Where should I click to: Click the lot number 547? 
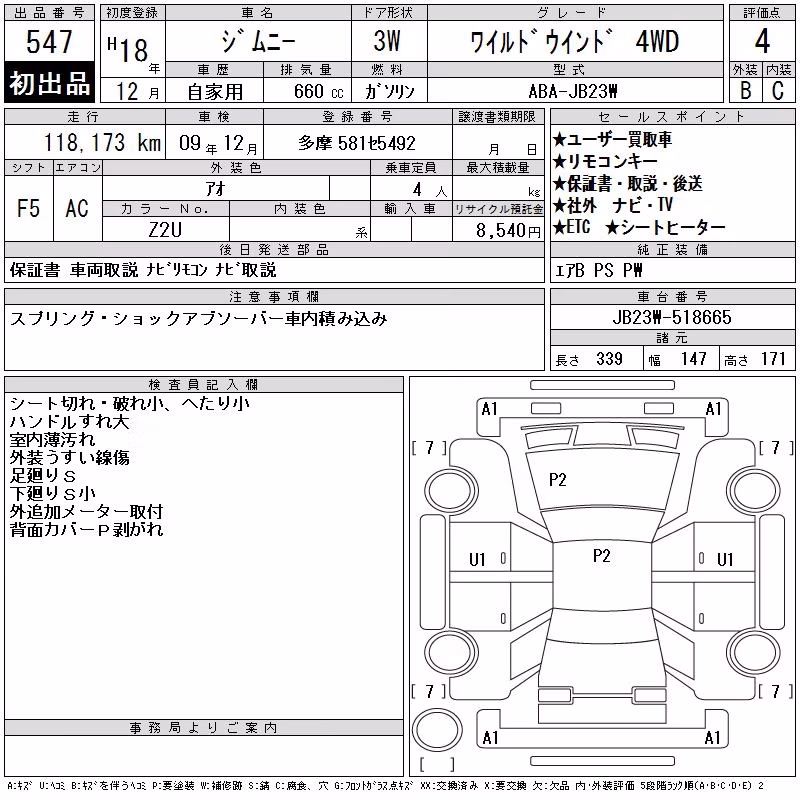[49, 41]
